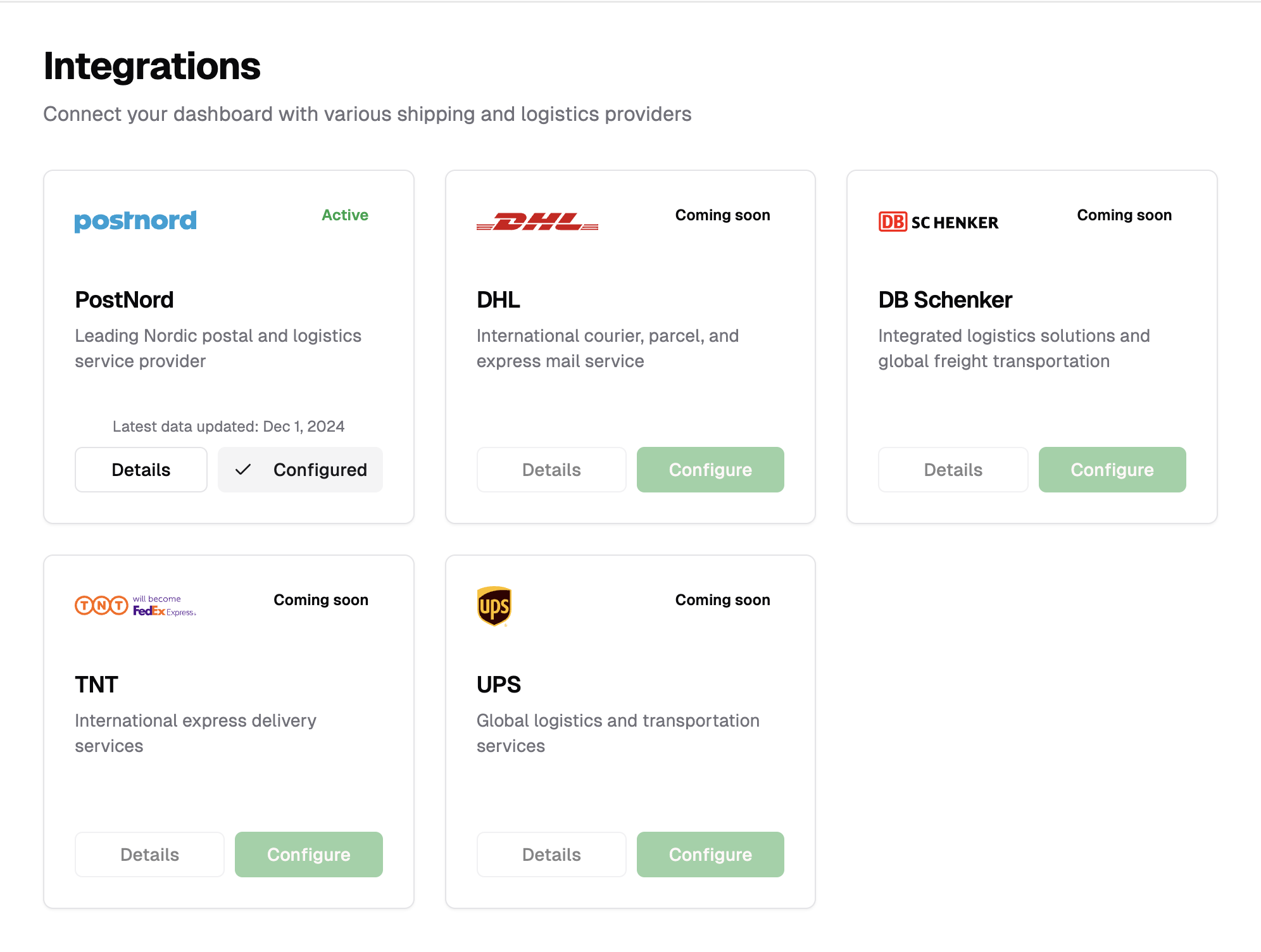
Task: Click the Coming soon label on DHL
Action: point(722,215)
